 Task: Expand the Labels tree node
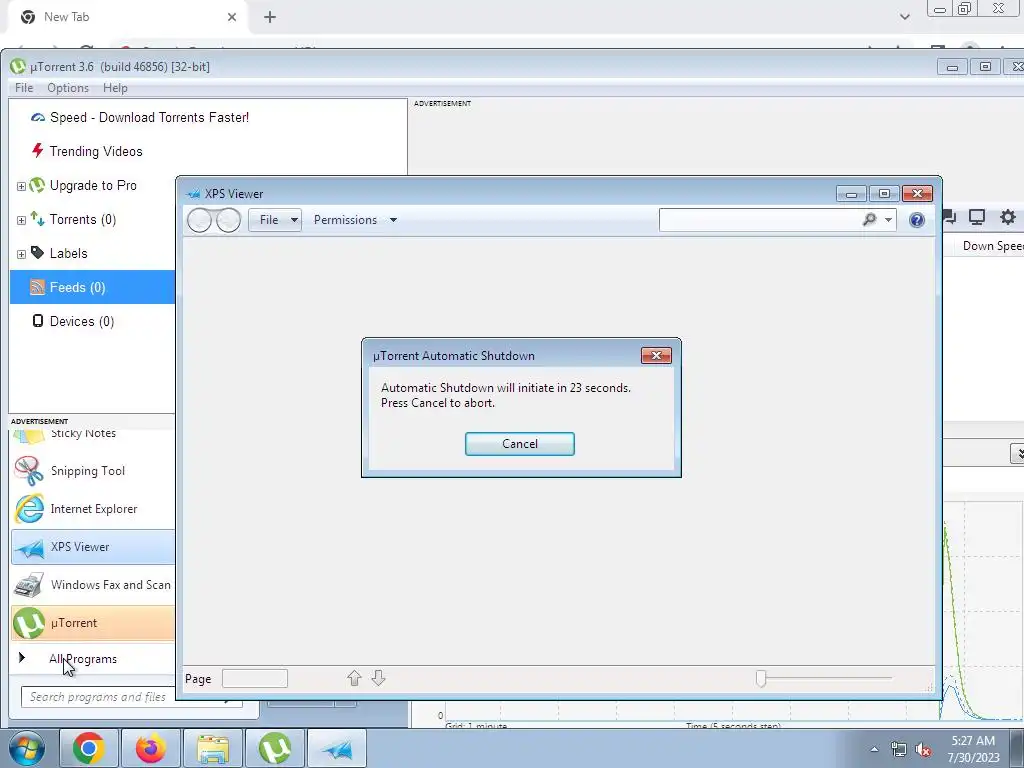coord(21,254)
